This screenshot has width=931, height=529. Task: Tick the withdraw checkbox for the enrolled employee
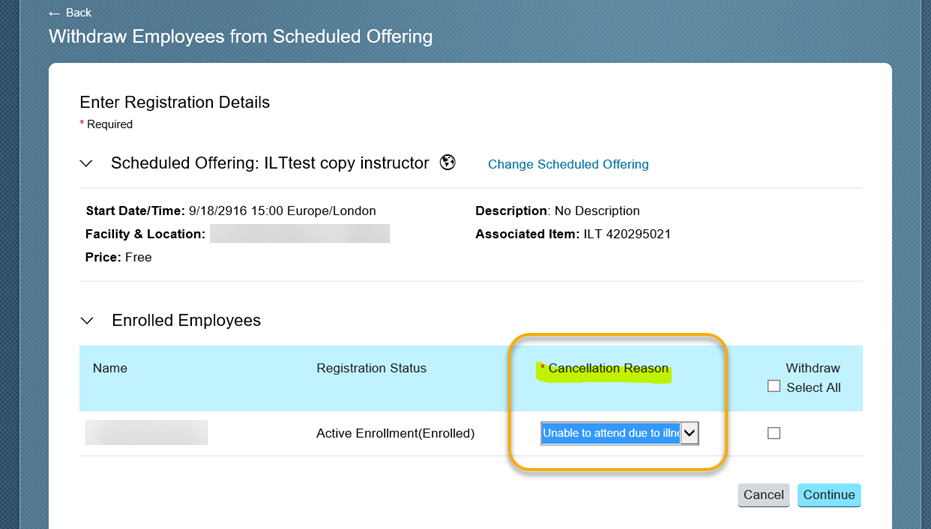[x=774, y=433]
